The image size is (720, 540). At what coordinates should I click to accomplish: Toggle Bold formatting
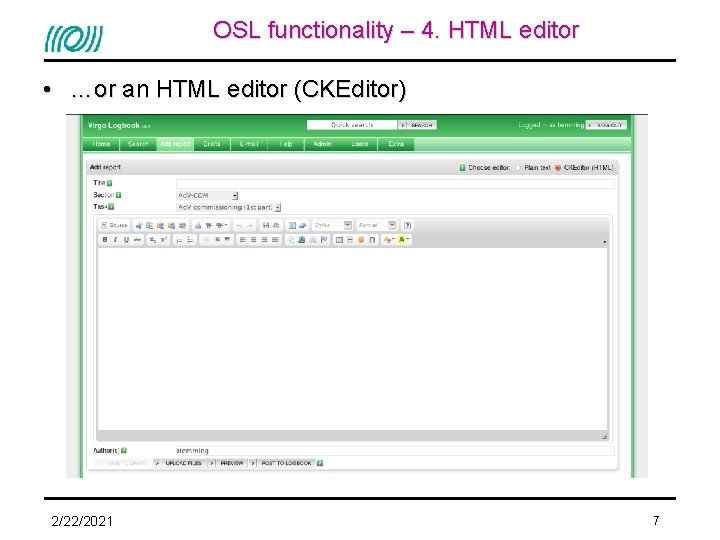tap(105, 240)
